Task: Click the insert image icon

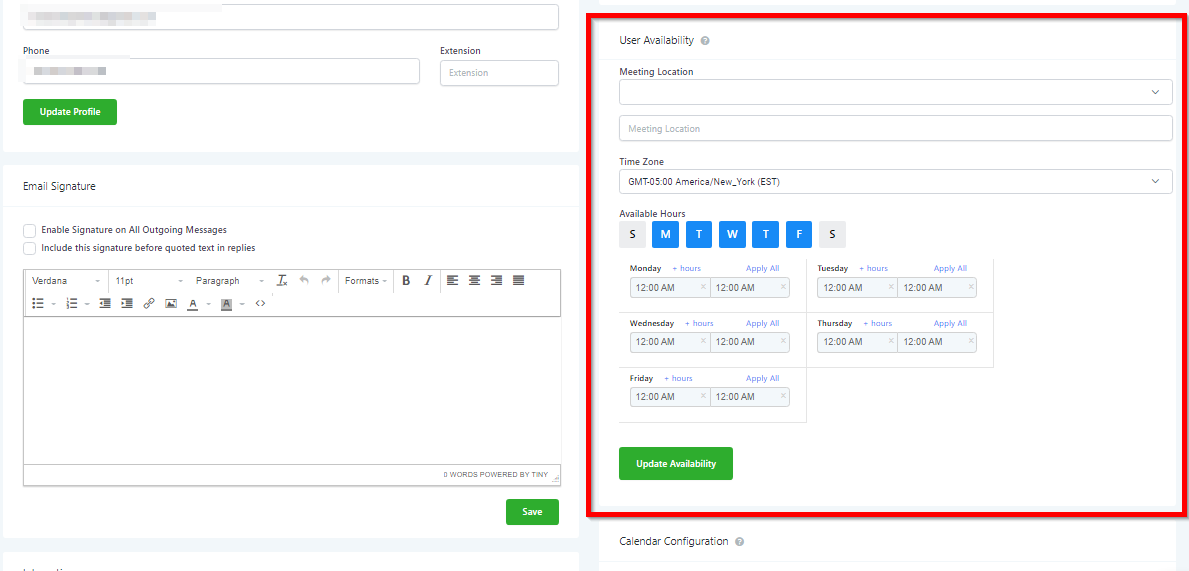Action: click(171, 303)
